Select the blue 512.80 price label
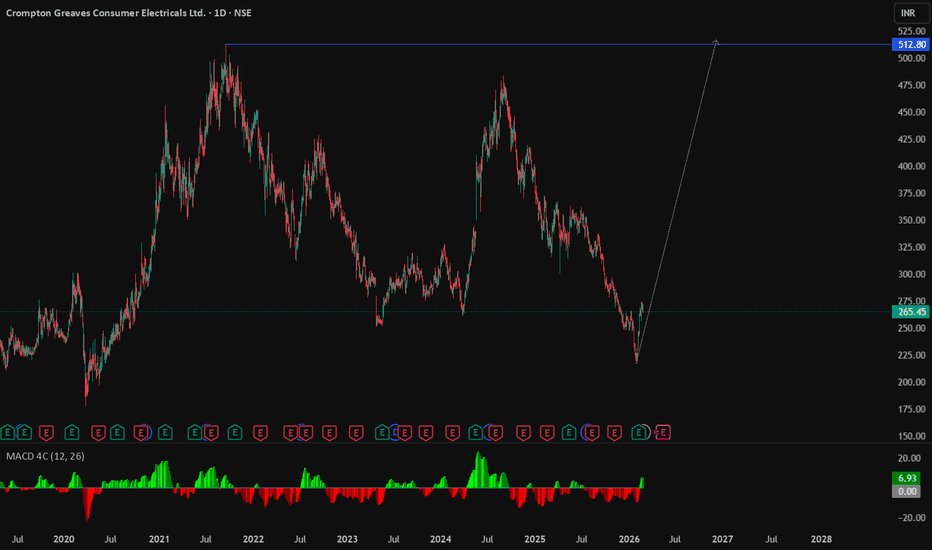Viewport: 932px width, 550px height. click(x=911, y=45)
